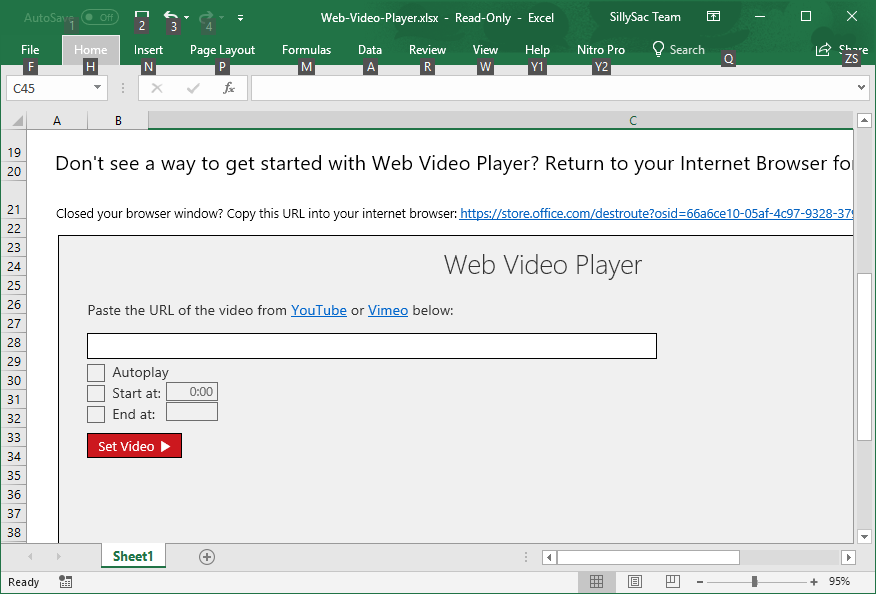Click the Enter checkmark icon
This screenshot has width=876, height=594.
193,88
